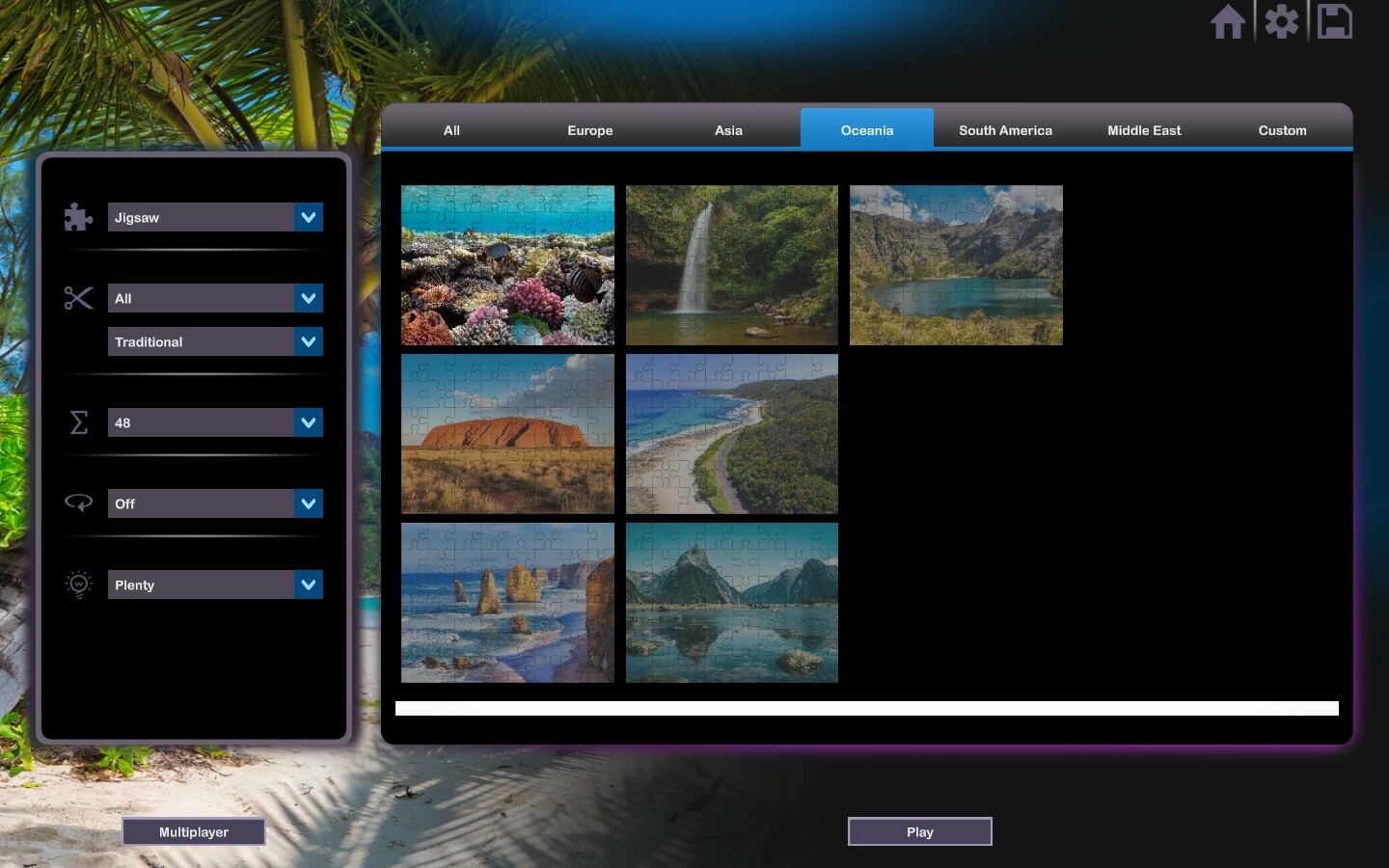Open the Custom tab
The image size is (1389, 868).
point(1282,130)
